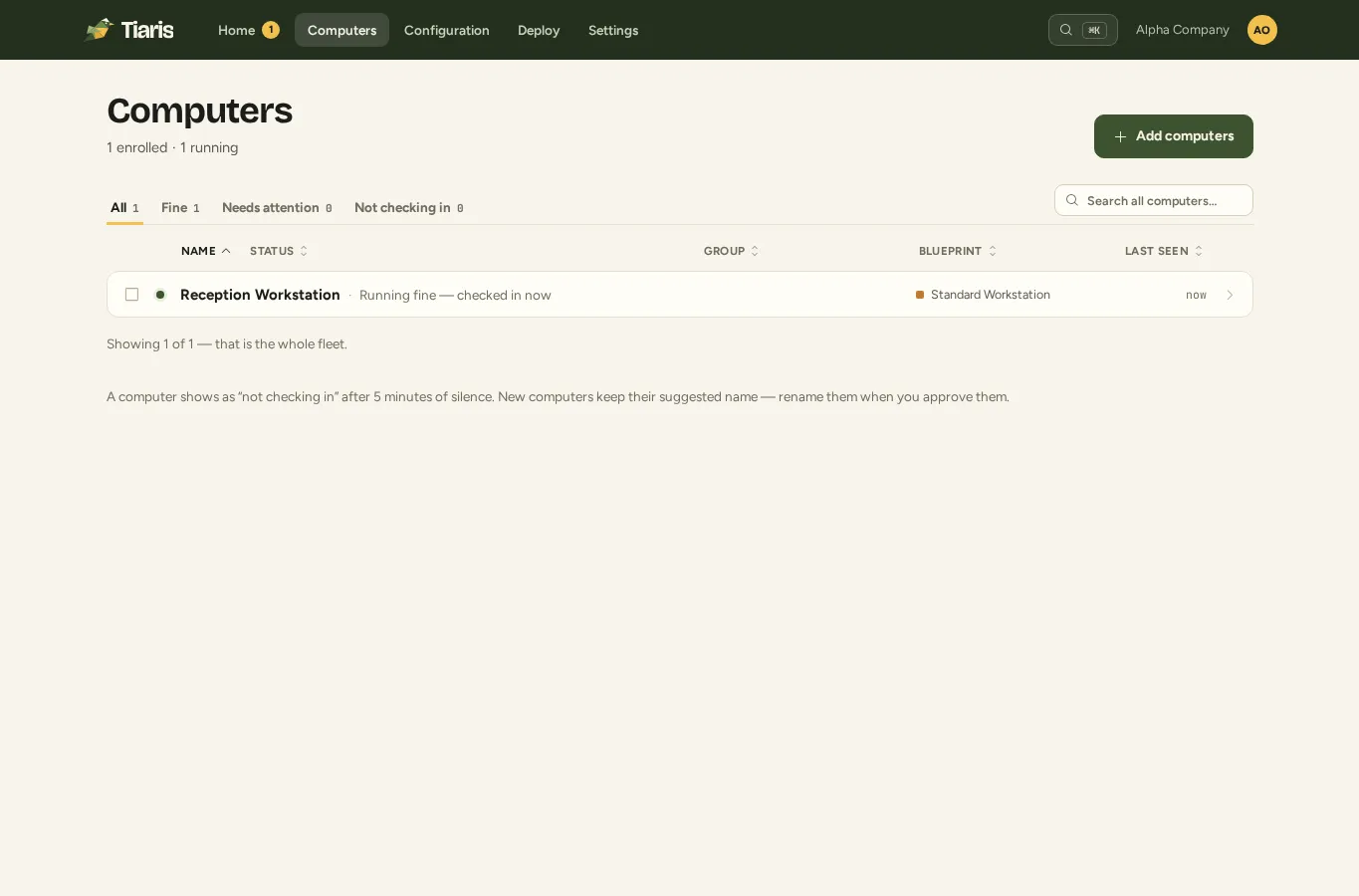Click the green status dot for Reception Workstation
Viewport: 1359px width, 896px height.
[x=160, y=295]
